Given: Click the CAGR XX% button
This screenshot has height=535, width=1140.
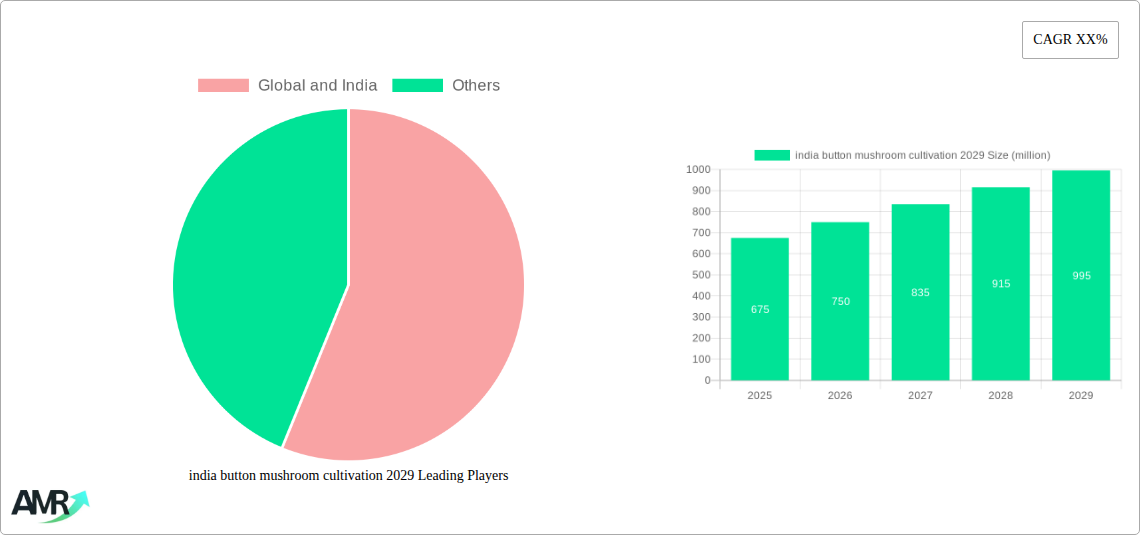Looking at the screenshot, I should (1070, 40).
